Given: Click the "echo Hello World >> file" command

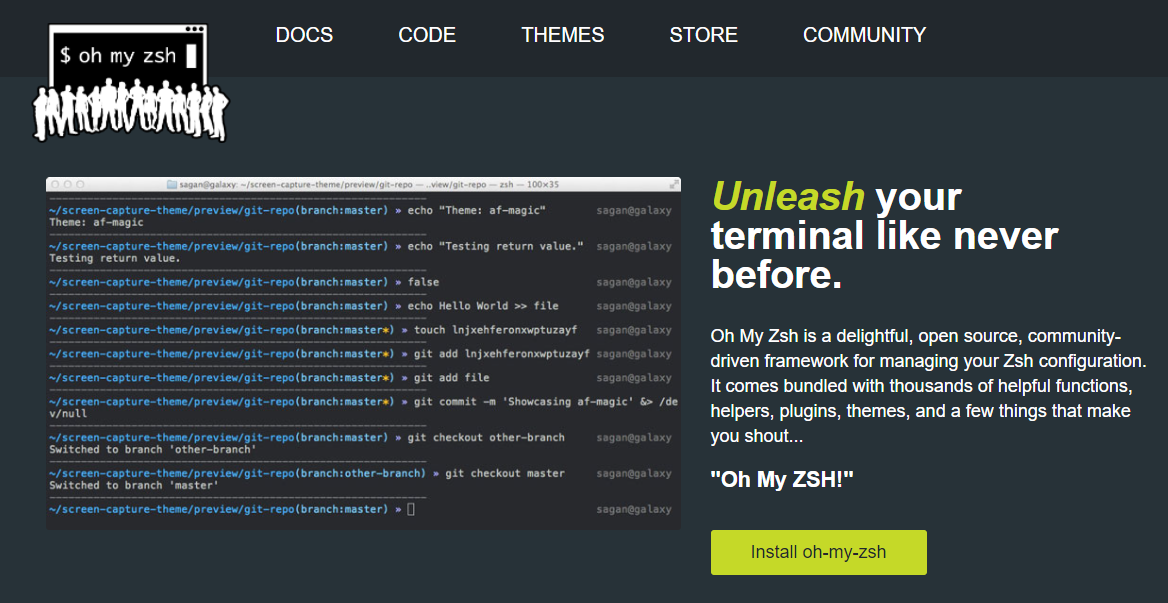Looking at the screenshot, I should click(x=483, y=306).
